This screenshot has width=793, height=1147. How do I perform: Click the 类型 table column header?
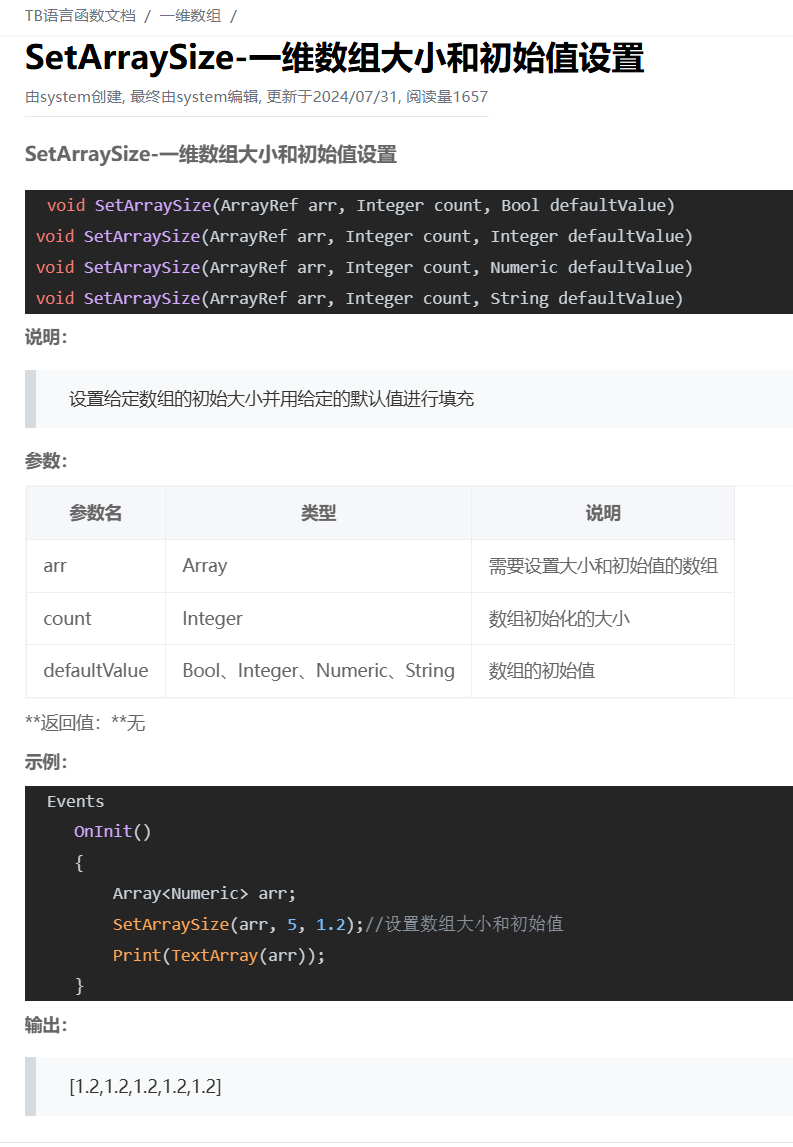[318, 513]
